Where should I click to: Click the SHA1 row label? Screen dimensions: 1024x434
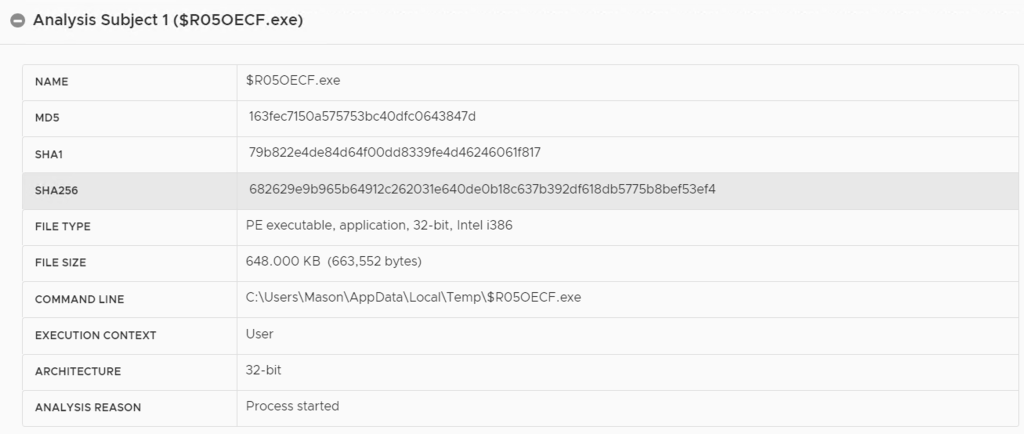[x=50, y=154]
